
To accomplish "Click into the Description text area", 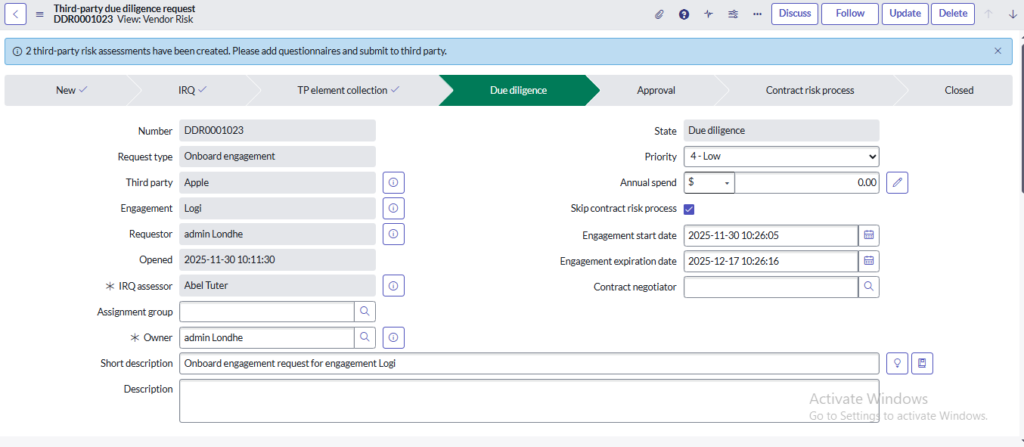I will pyautogui.click(x=529, y=400).
